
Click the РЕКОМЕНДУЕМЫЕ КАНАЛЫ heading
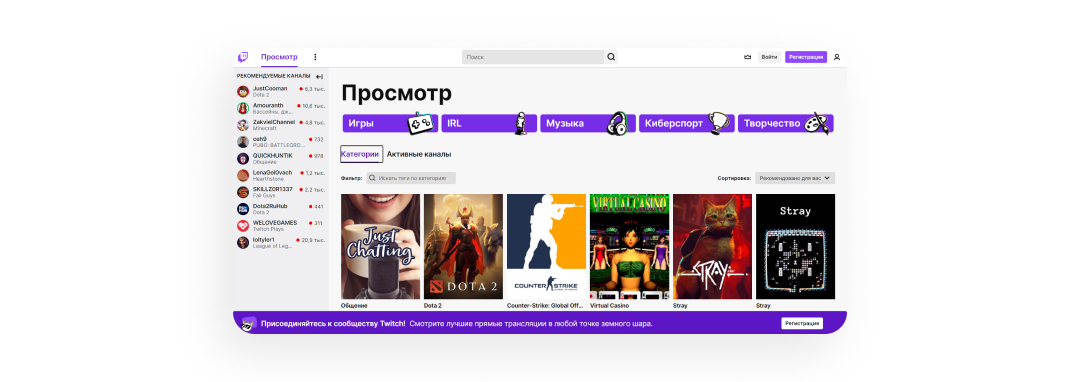tap(273, 76)
